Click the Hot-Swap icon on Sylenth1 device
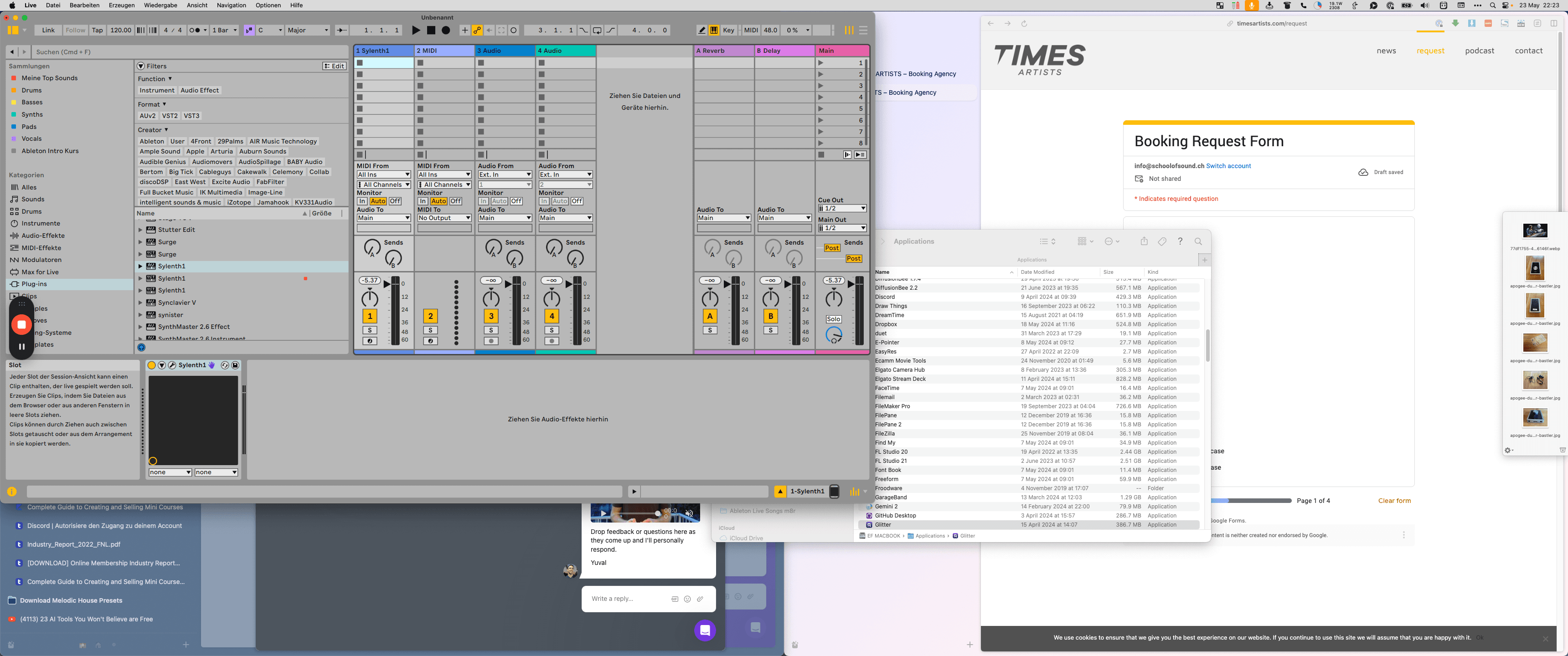Image resolution: width=1568 pixels, height=656 pixels. 225,365
